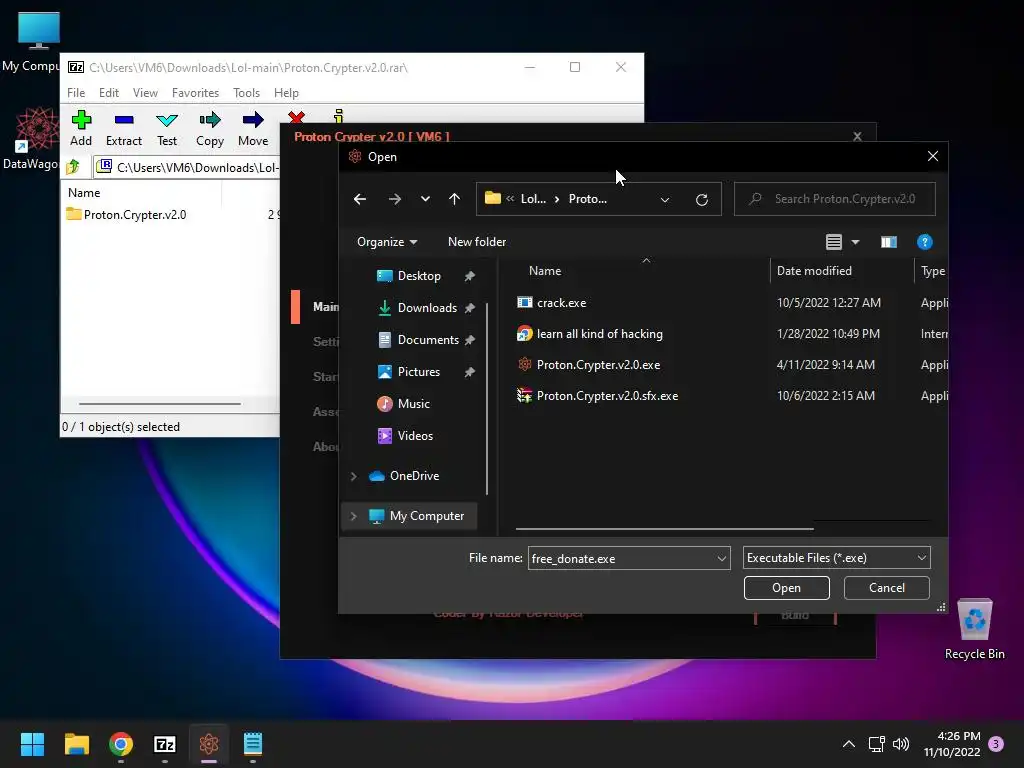This screenshot has height=768, width=1024.
Task: Click the Copy icon in 7-Zip toolbar
Action: click(210, 120)
